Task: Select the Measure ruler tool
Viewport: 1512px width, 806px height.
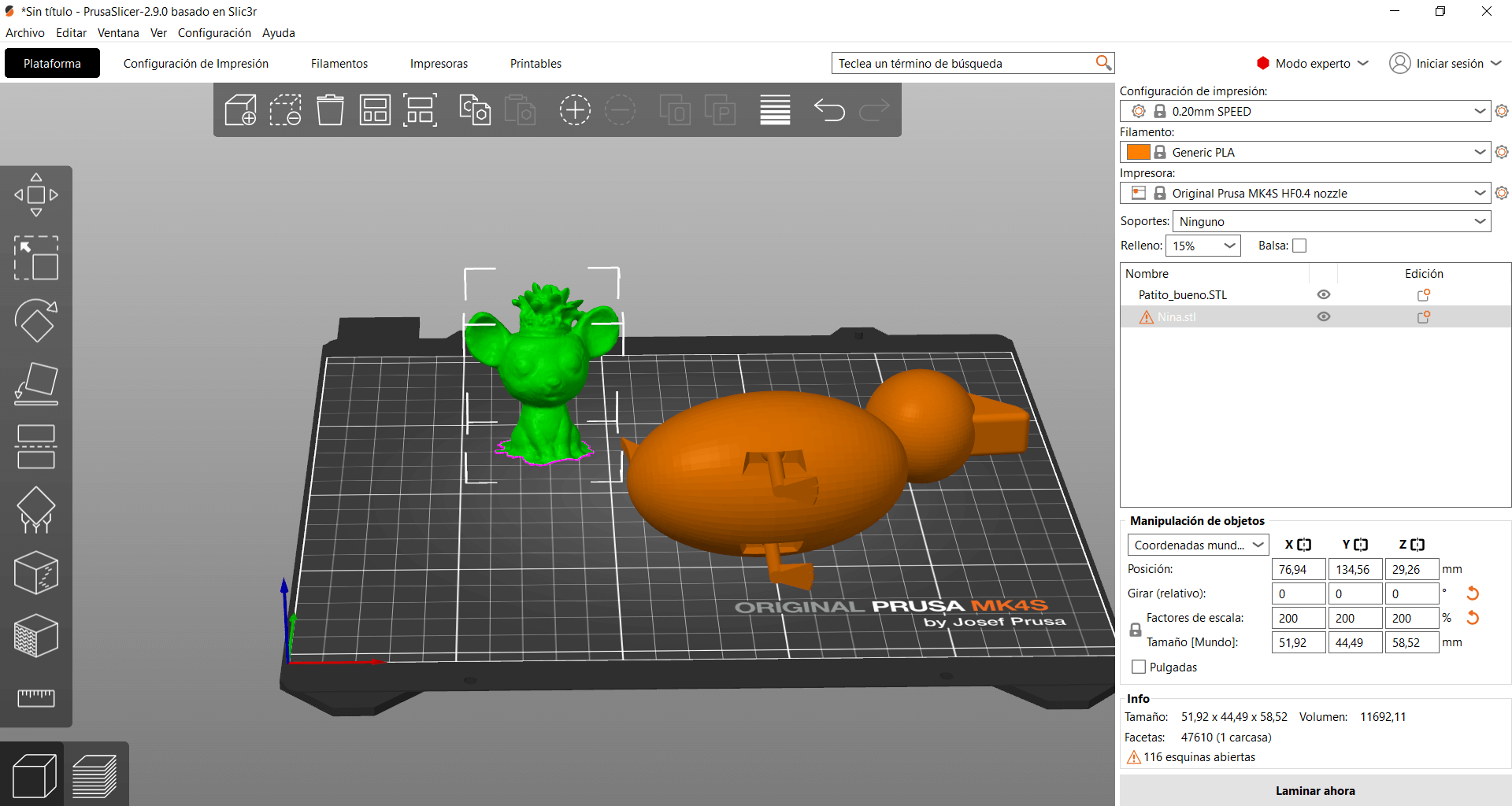Action: (36, 697)
